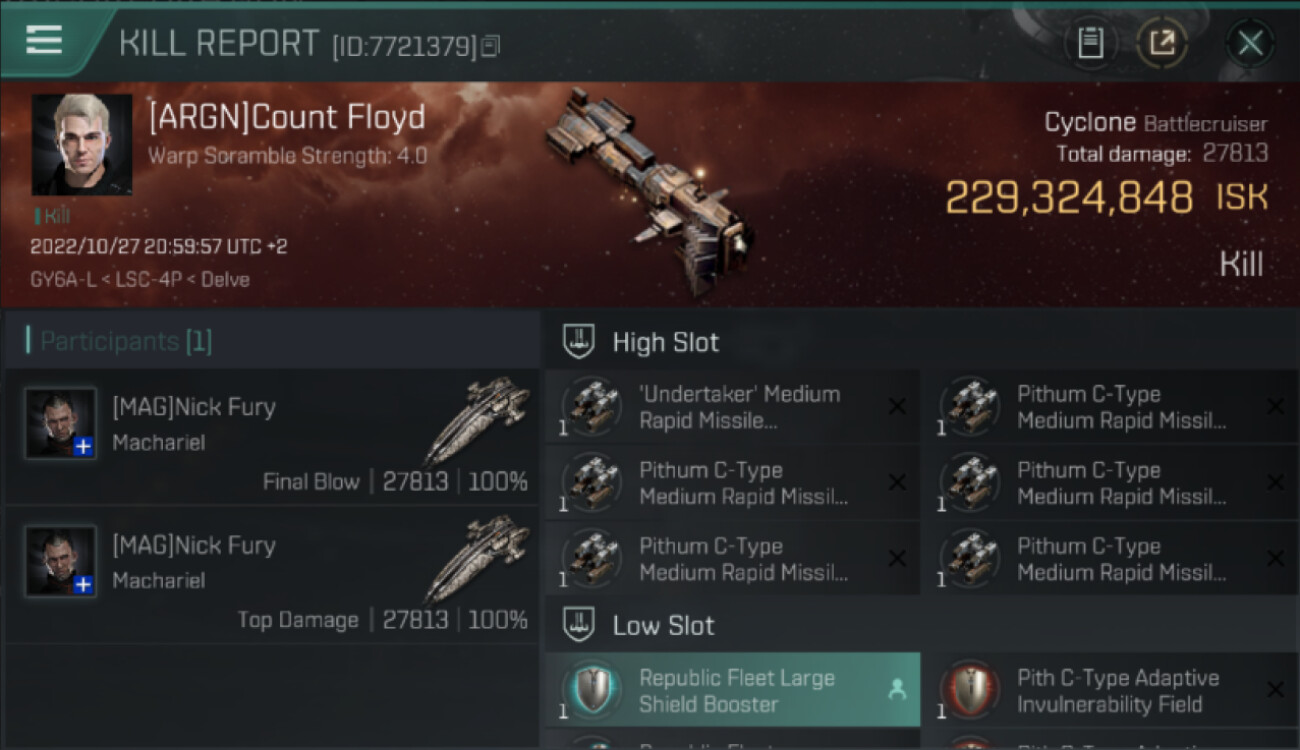The width and height of the screenshot is (1300, 750).
Task: Click X beside 'Undertaker' Medium Rapid Missile
Action: 897,406
